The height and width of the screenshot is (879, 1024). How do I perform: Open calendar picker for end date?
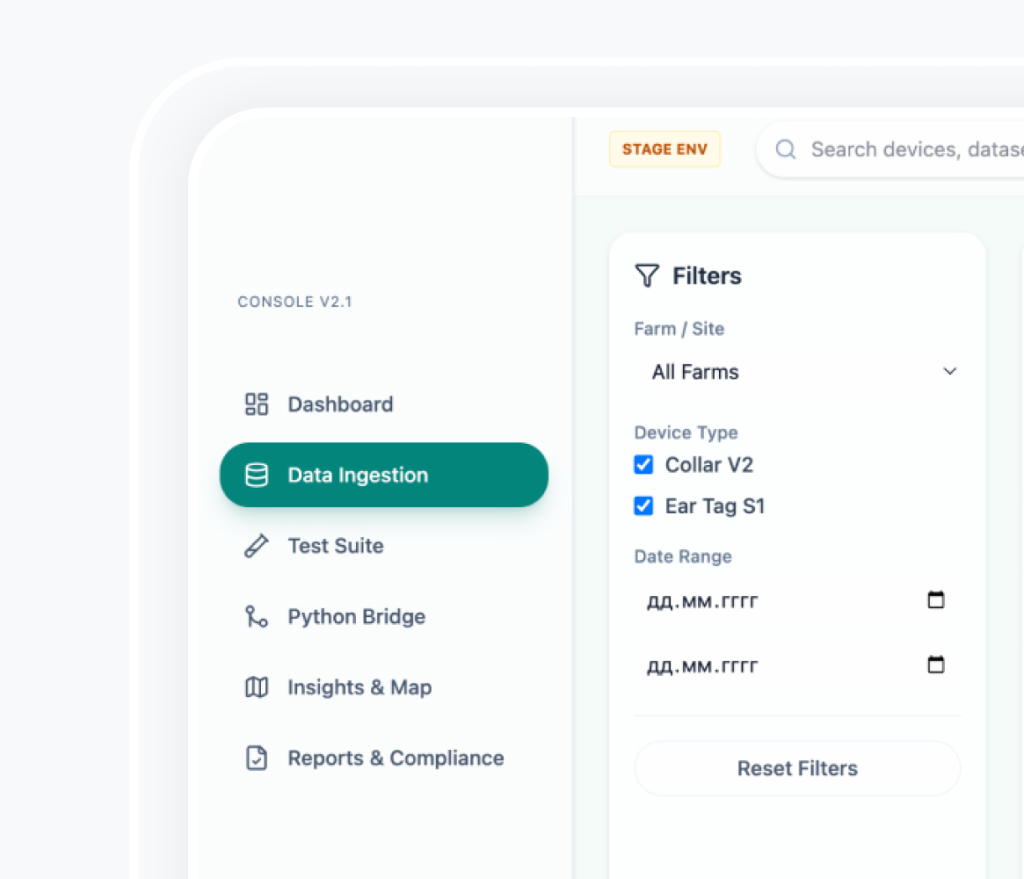point(936,665)
